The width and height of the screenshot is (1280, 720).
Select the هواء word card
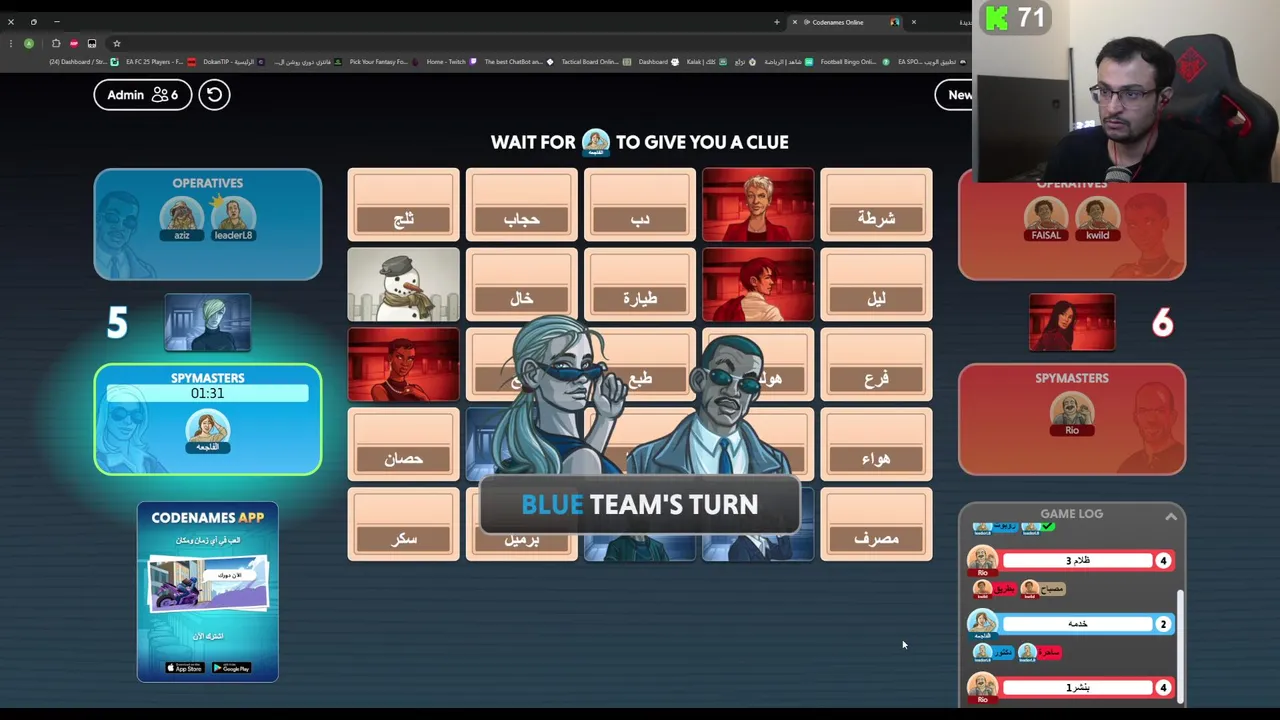[876, 445]
